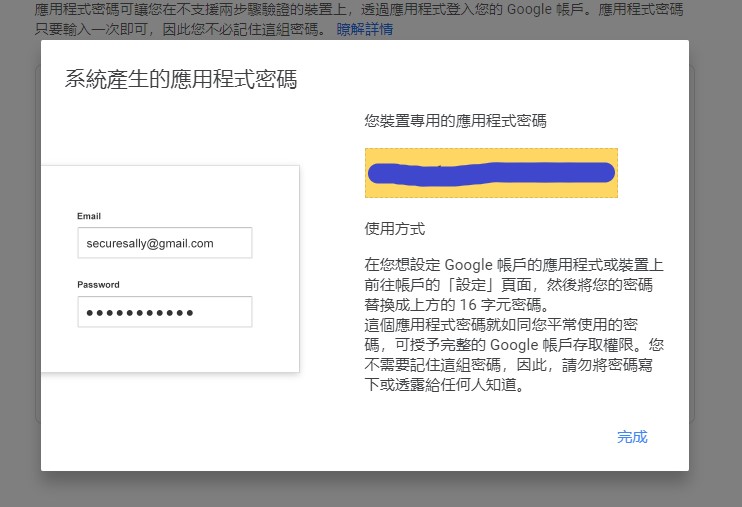Click the dialog title 系統產生的應用程式密碼
The height and width of the screenshot is (507, 742).
coord(181,79)
